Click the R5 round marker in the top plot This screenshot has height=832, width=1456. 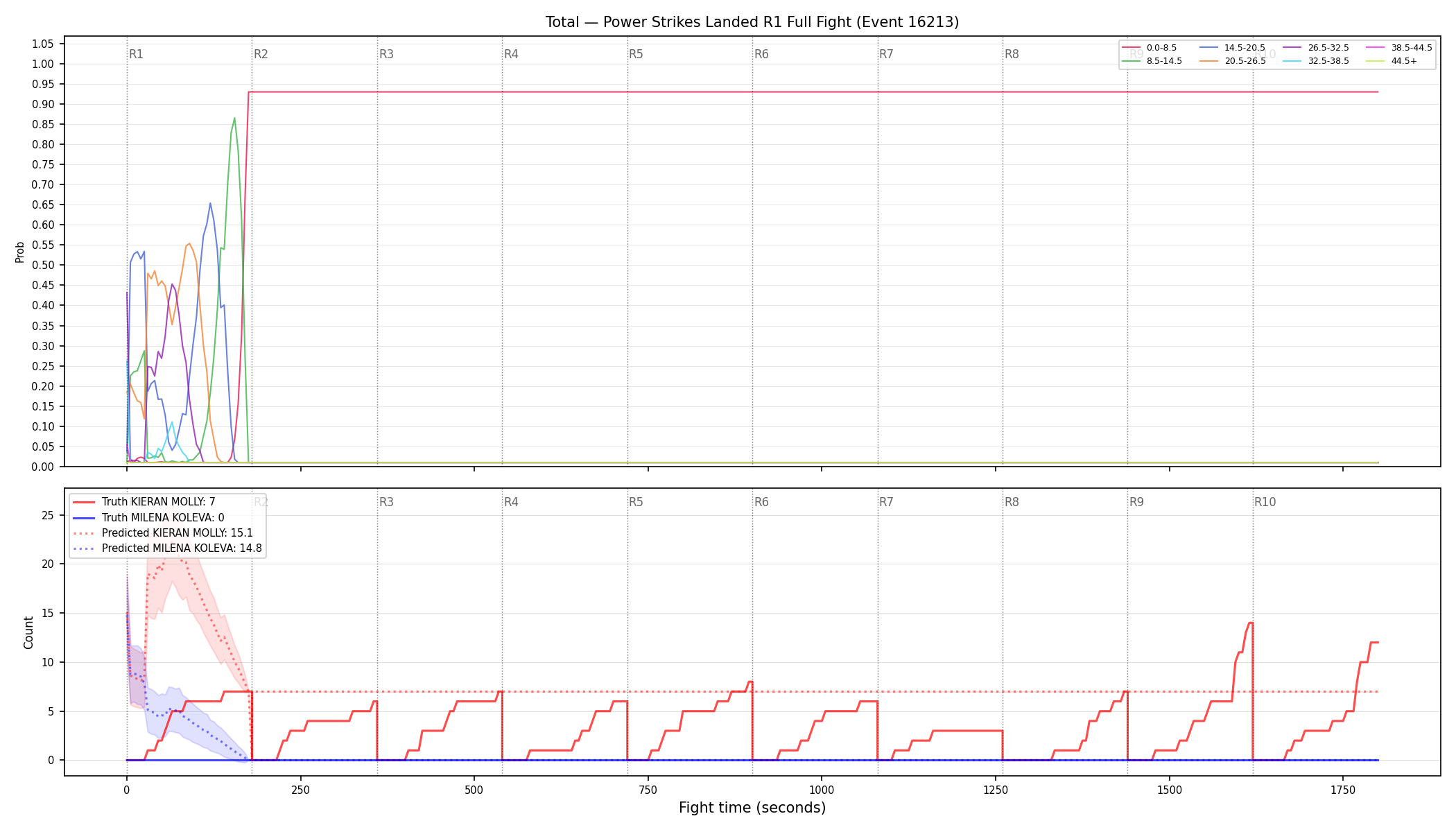[636, 54]
